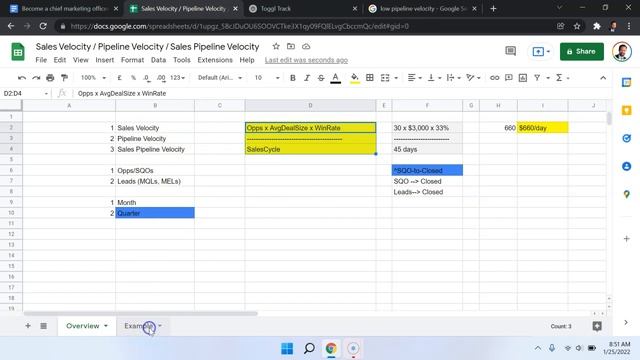Open the font size dropdown
Screen dimensions: 640x360
tap(267, 78)
